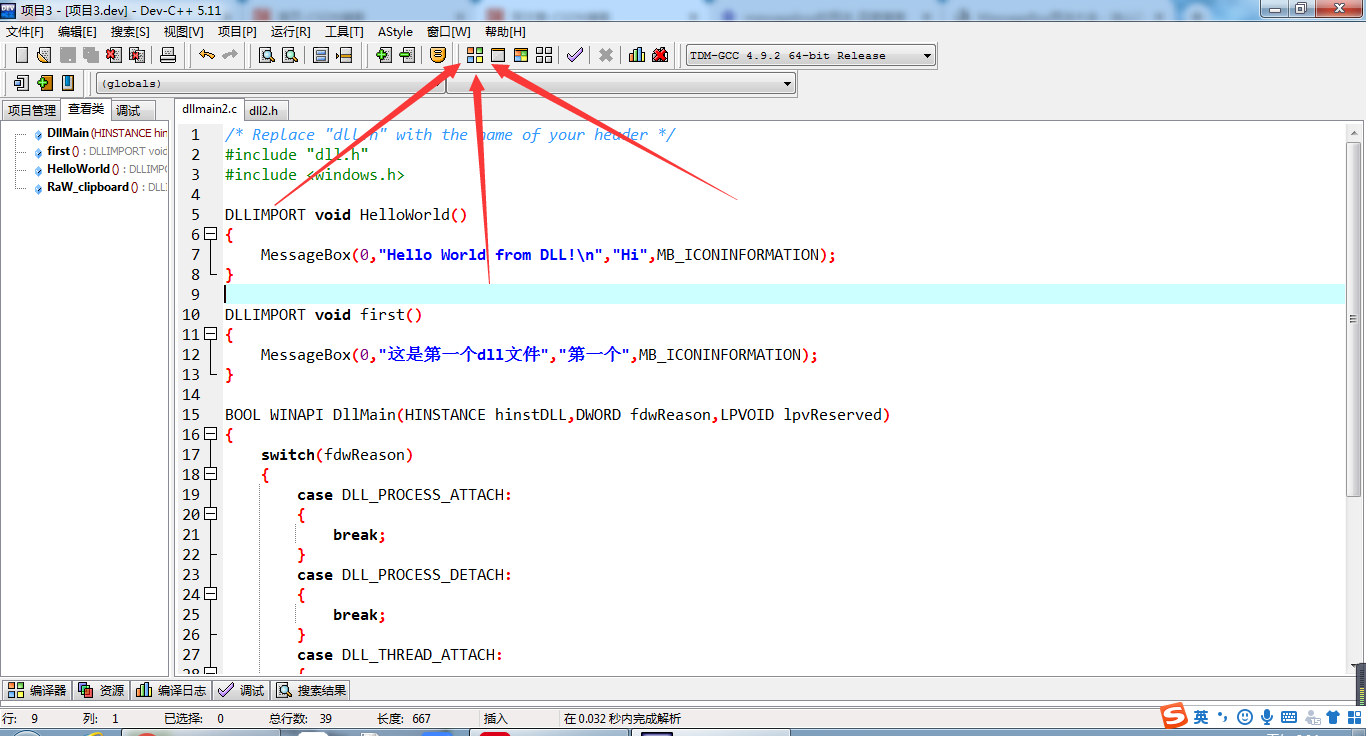This screenshot has width=1366, height=736.
Task: Click the Compile & Run icon
Action: [521, 55]
